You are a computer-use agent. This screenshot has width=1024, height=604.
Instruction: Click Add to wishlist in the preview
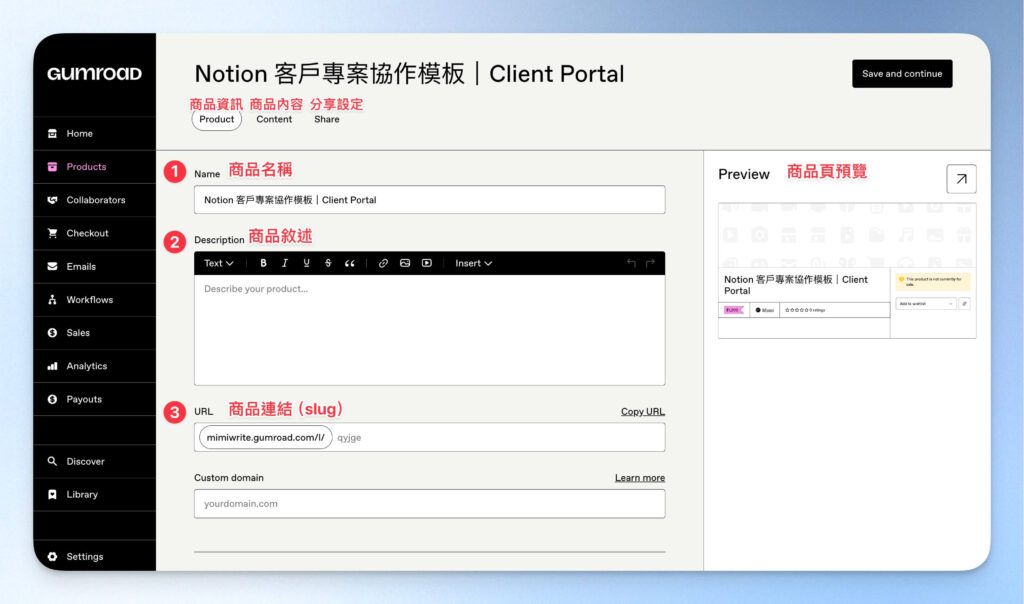(925, 304)
